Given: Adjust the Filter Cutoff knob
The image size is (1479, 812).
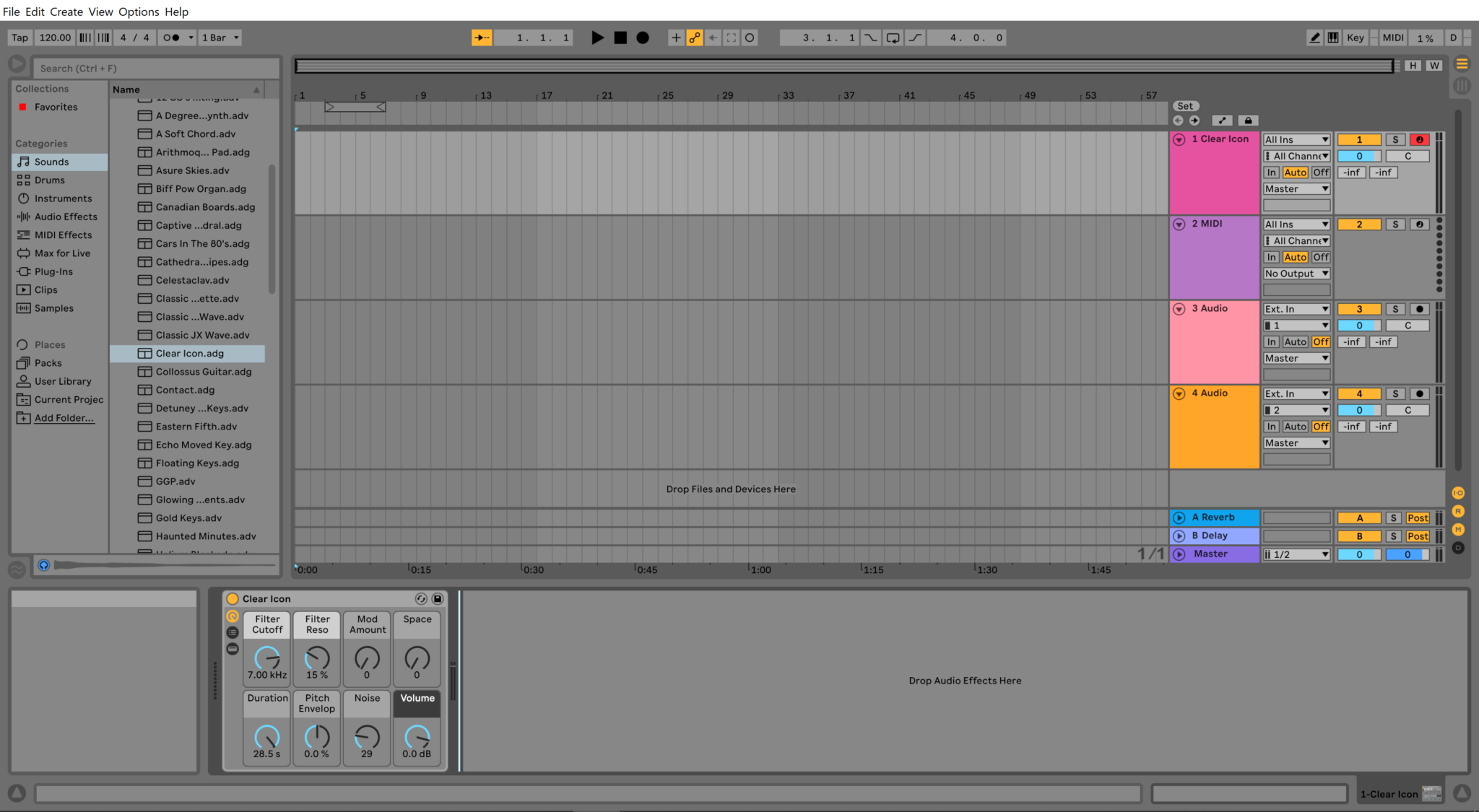Looking at the screenshot, I should tap(267, 658).
